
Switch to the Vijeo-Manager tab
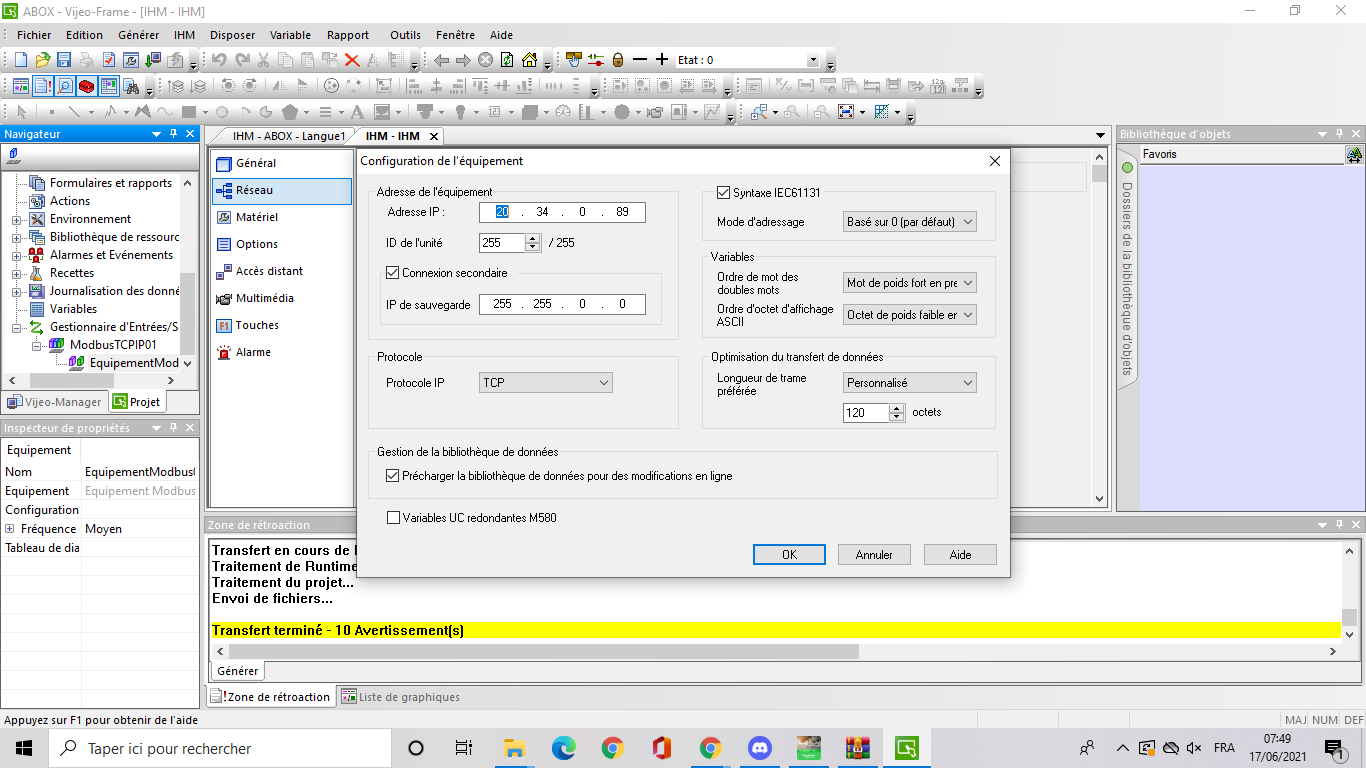point(55,402)
